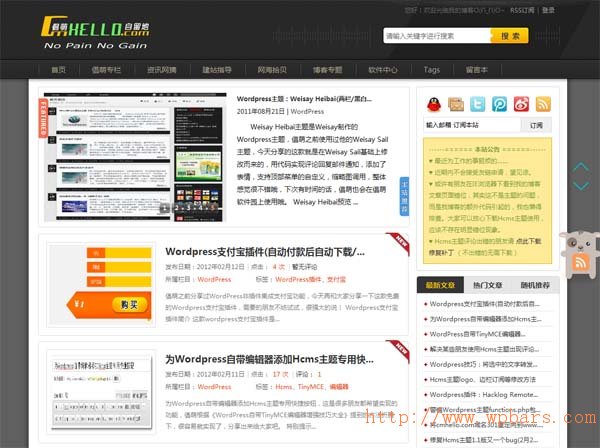Open sidebar link Wordpress插件：Hacklog Remote...
Image resolution: width=600 pixels, height=448 pixels.
[x=484, y=394]
